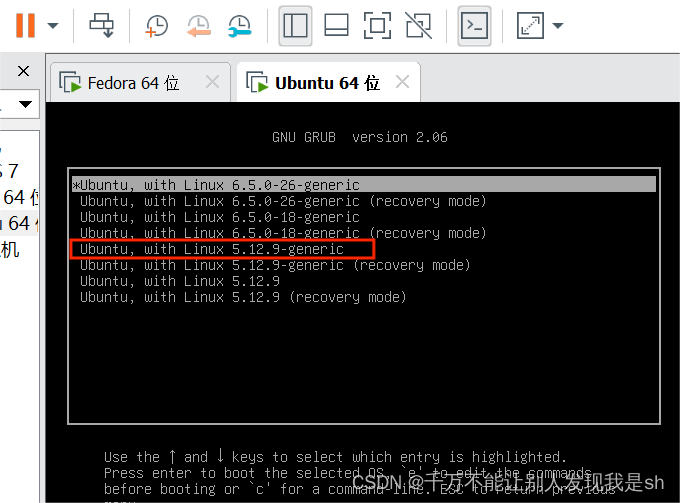680x503 pixels.
Task: Toggle the console view button
Action: pos(474,26)
